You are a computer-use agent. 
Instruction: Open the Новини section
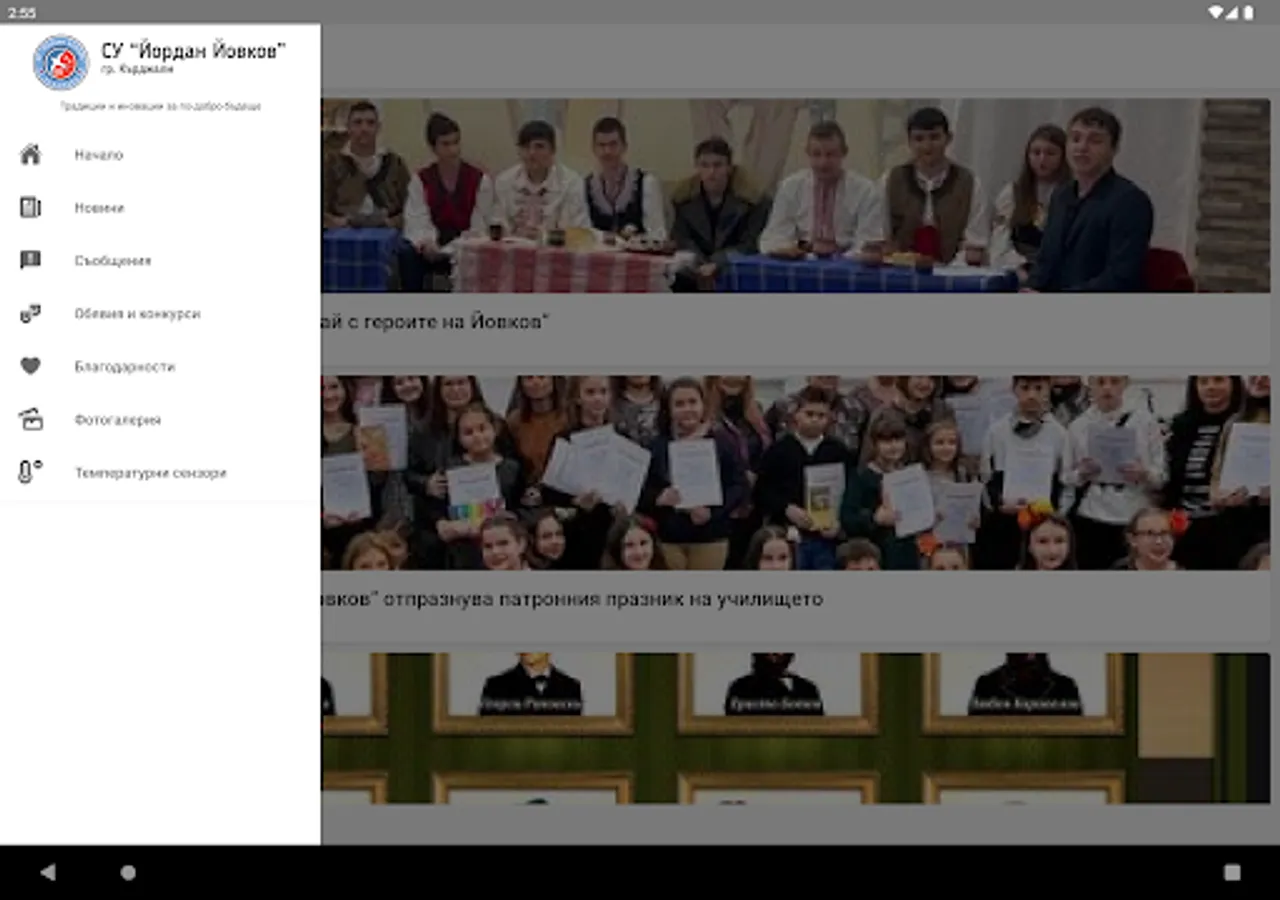[160, 208]
